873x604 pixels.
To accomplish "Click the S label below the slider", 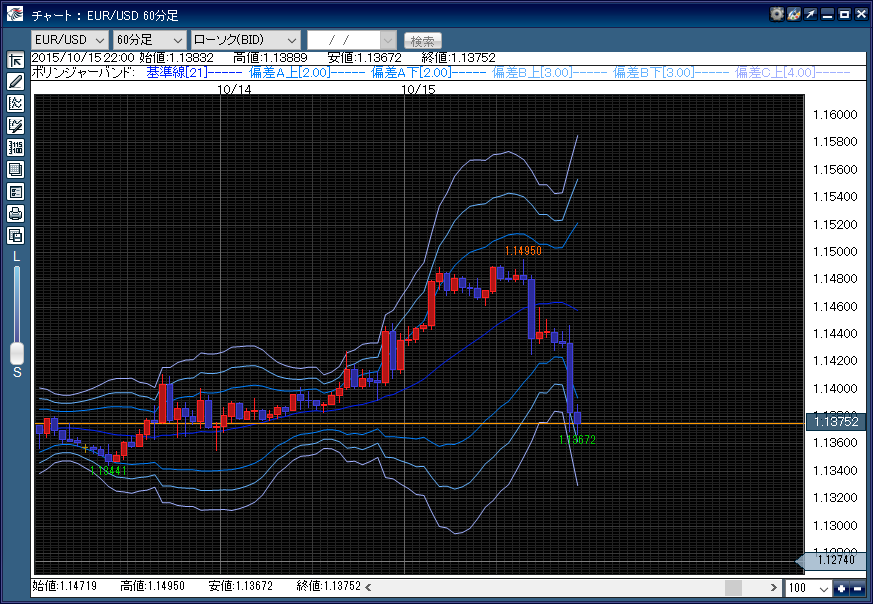I will pyautogui.click(x=17, y=372).
